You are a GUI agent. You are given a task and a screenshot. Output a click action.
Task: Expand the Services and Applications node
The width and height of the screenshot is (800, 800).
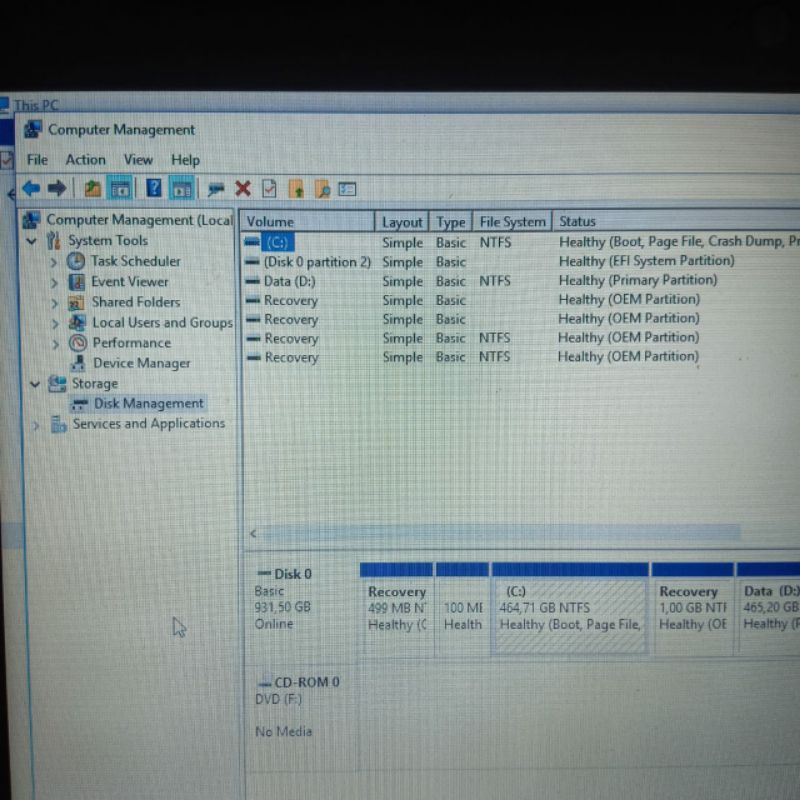point(37,424)
